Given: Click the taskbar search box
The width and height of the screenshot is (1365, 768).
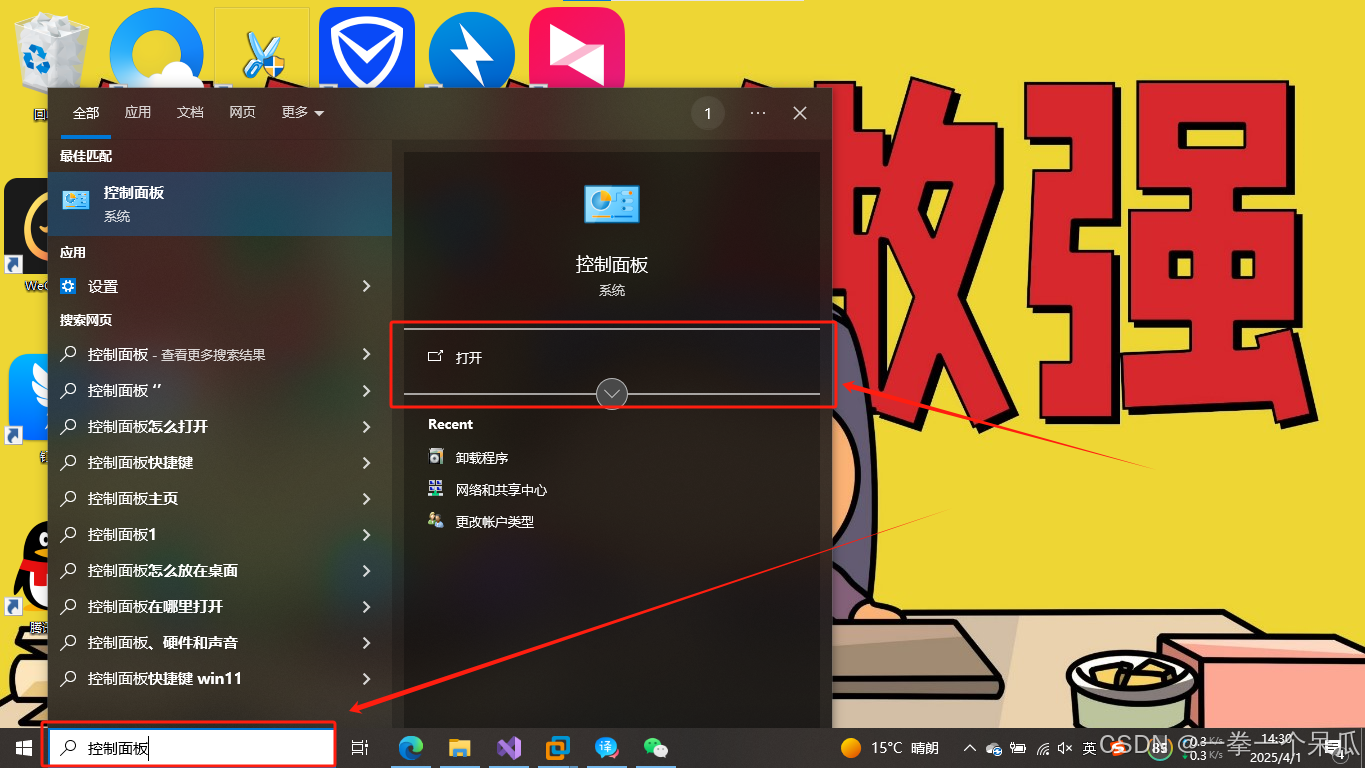Looking at the screenshot, I should click(189, 747).
